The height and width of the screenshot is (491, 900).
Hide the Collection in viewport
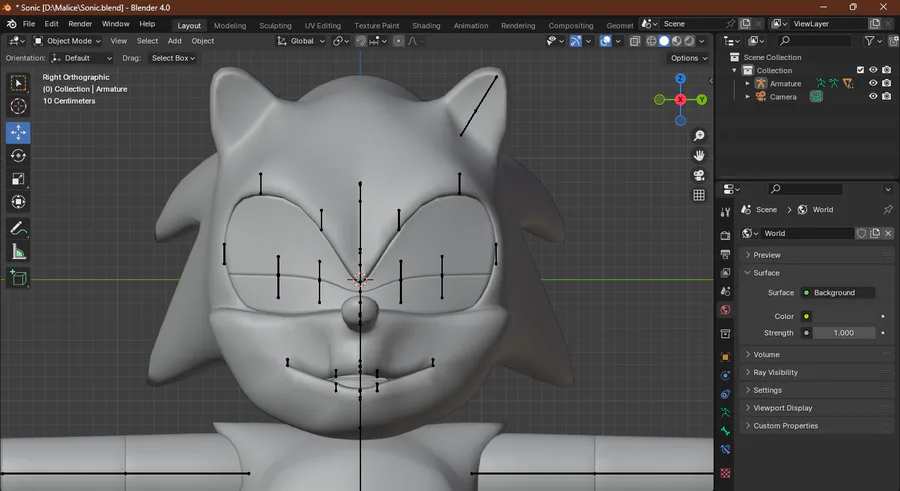(873, 70)
